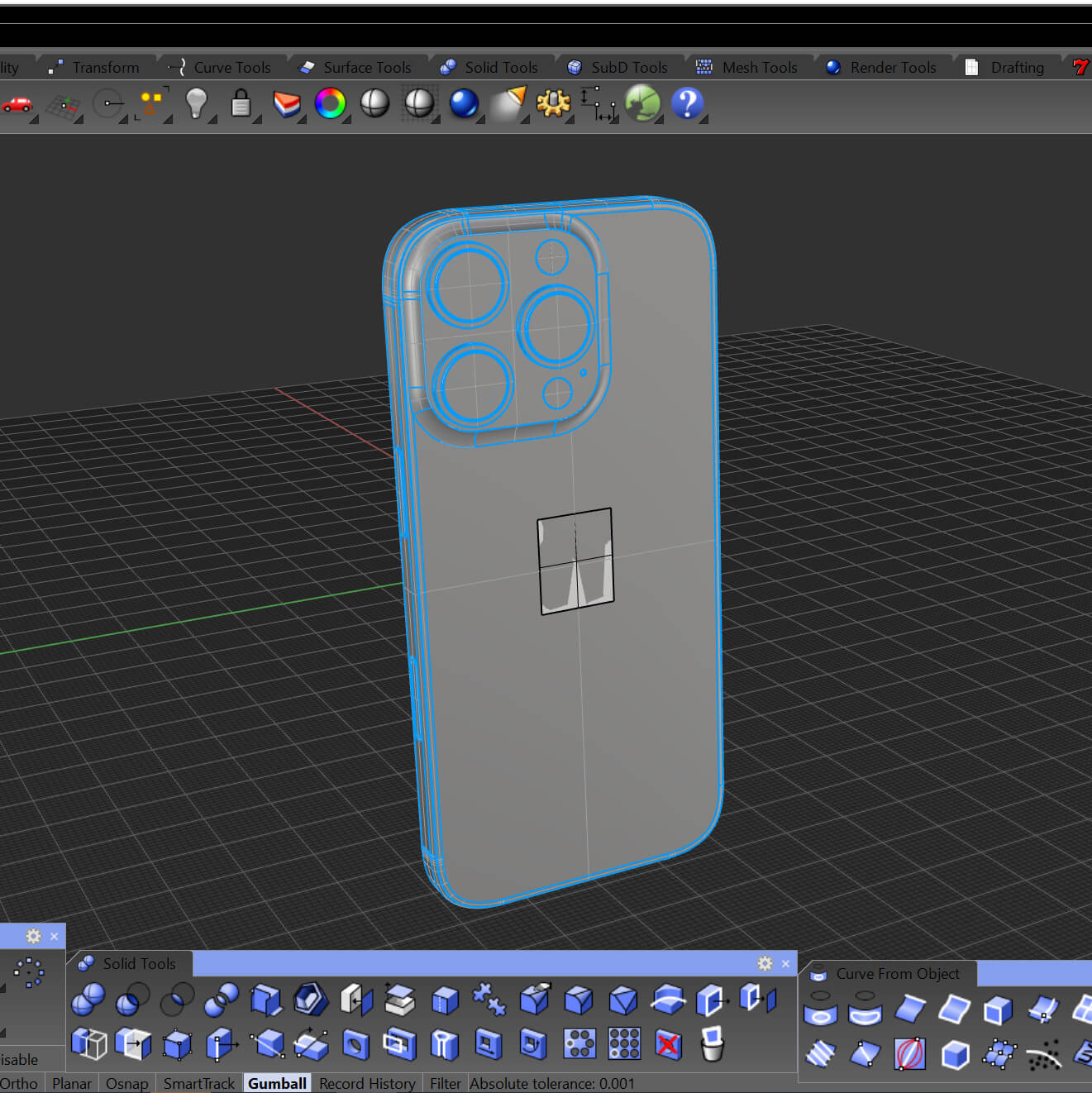Image resolution: width=1092 pixels, height=1093 pixels.
Task: Click the Record History button
Action: pyautogui.click(x=367, y=1083)
